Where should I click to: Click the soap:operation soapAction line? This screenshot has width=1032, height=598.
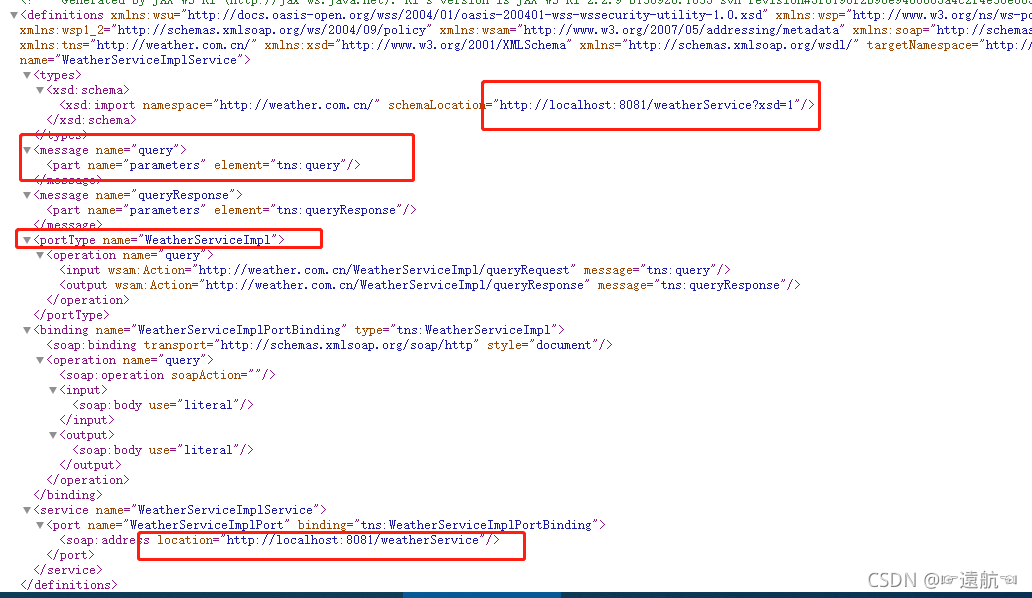167,375
